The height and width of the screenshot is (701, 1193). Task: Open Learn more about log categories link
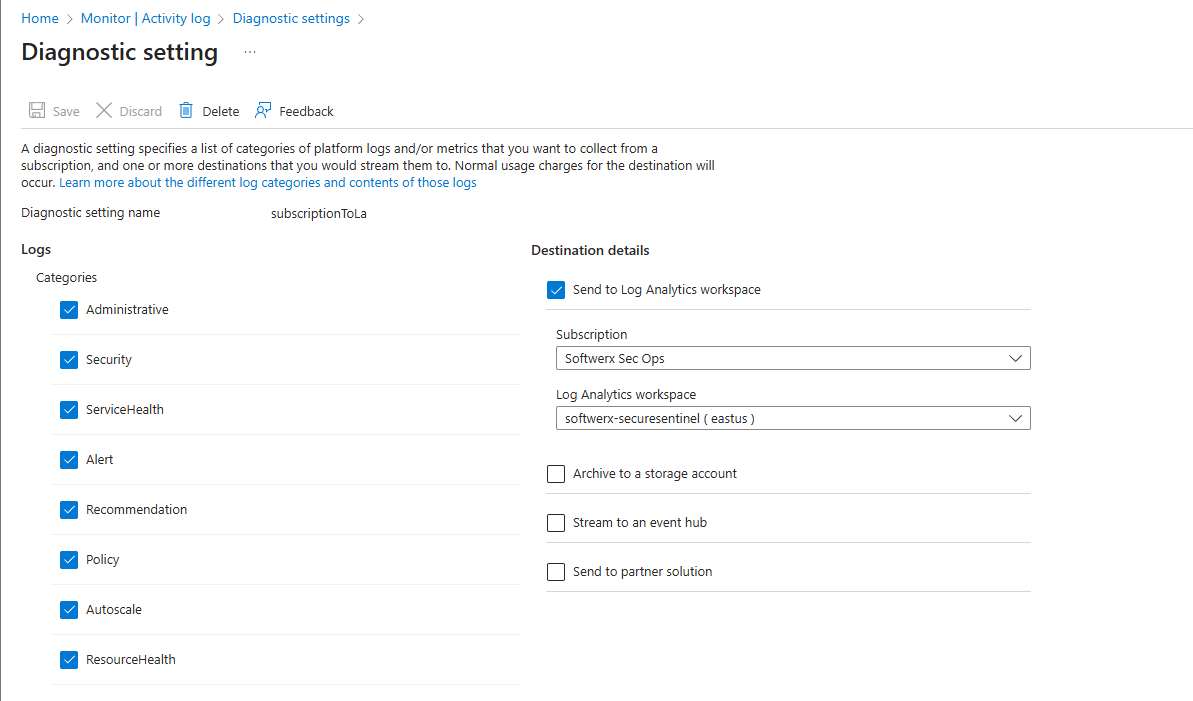[x=267, y=183]
